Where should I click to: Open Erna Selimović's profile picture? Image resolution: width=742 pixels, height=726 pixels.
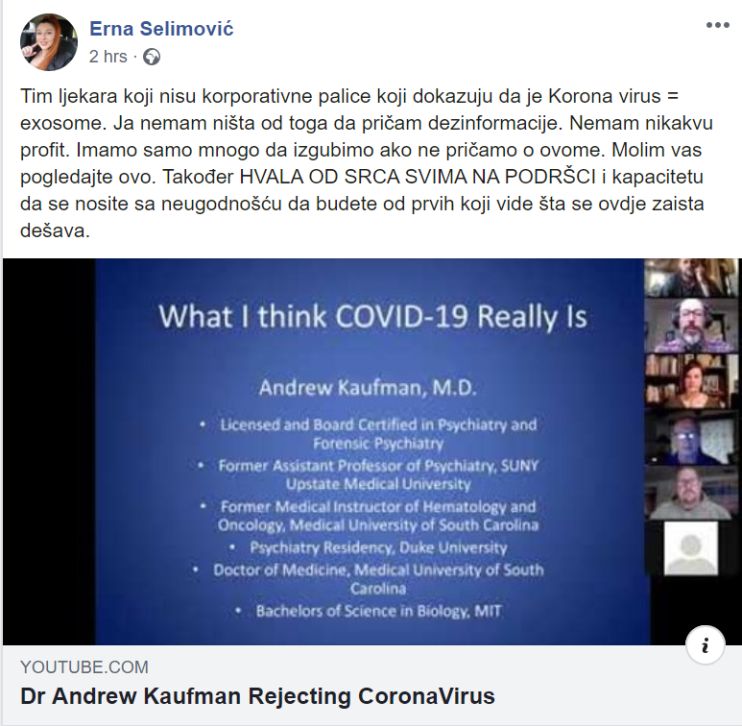[49, 42]
